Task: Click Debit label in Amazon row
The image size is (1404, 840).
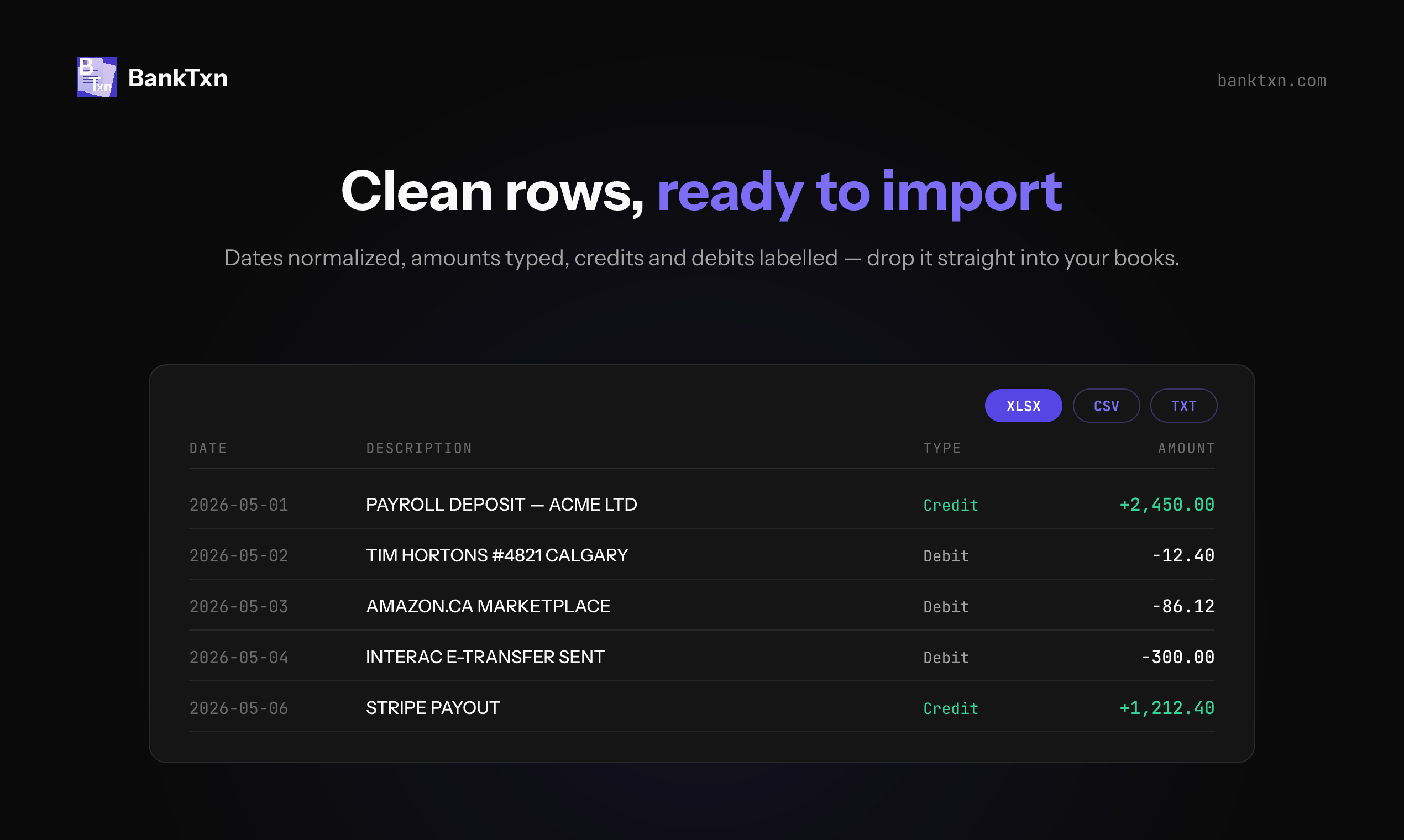Action: [946, 607]
